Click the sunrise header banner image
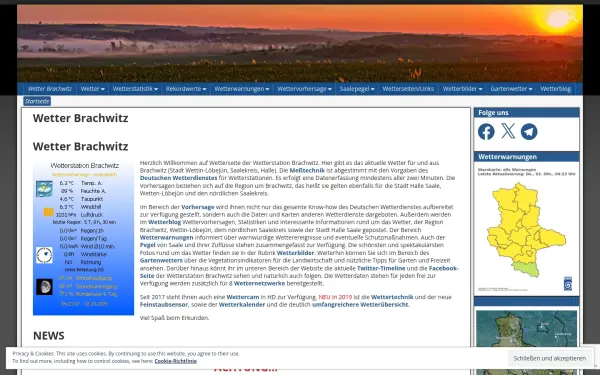600x375 pixels. point(300,43)
